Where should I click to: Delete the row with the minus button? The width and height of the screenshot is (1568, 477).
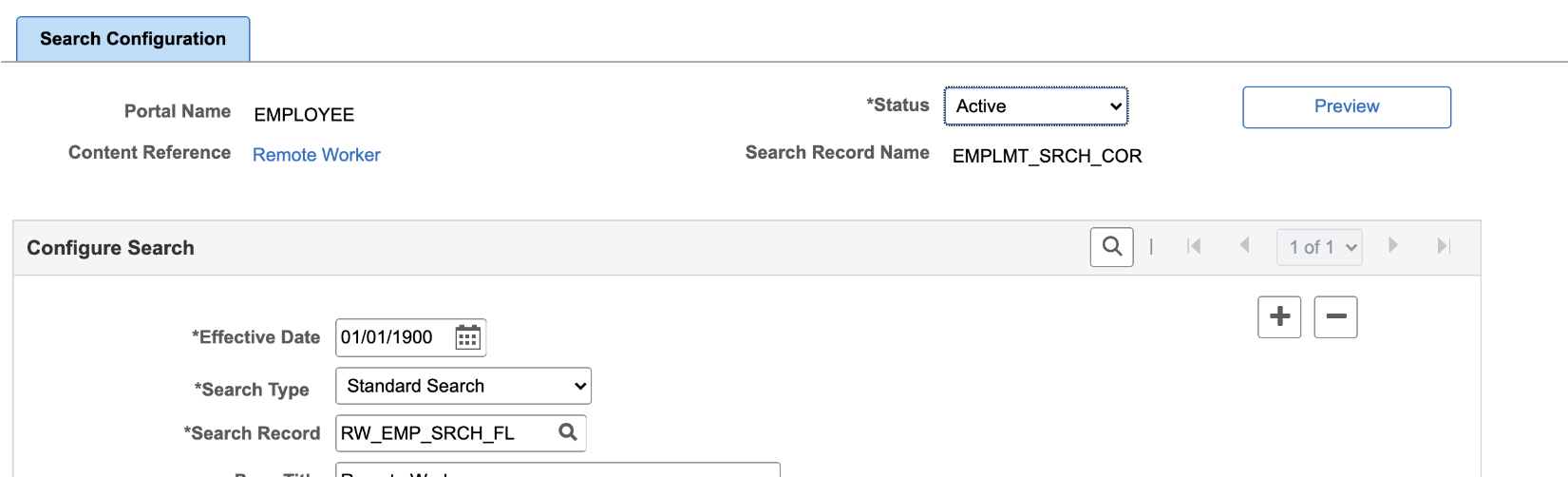(1335, 316)
